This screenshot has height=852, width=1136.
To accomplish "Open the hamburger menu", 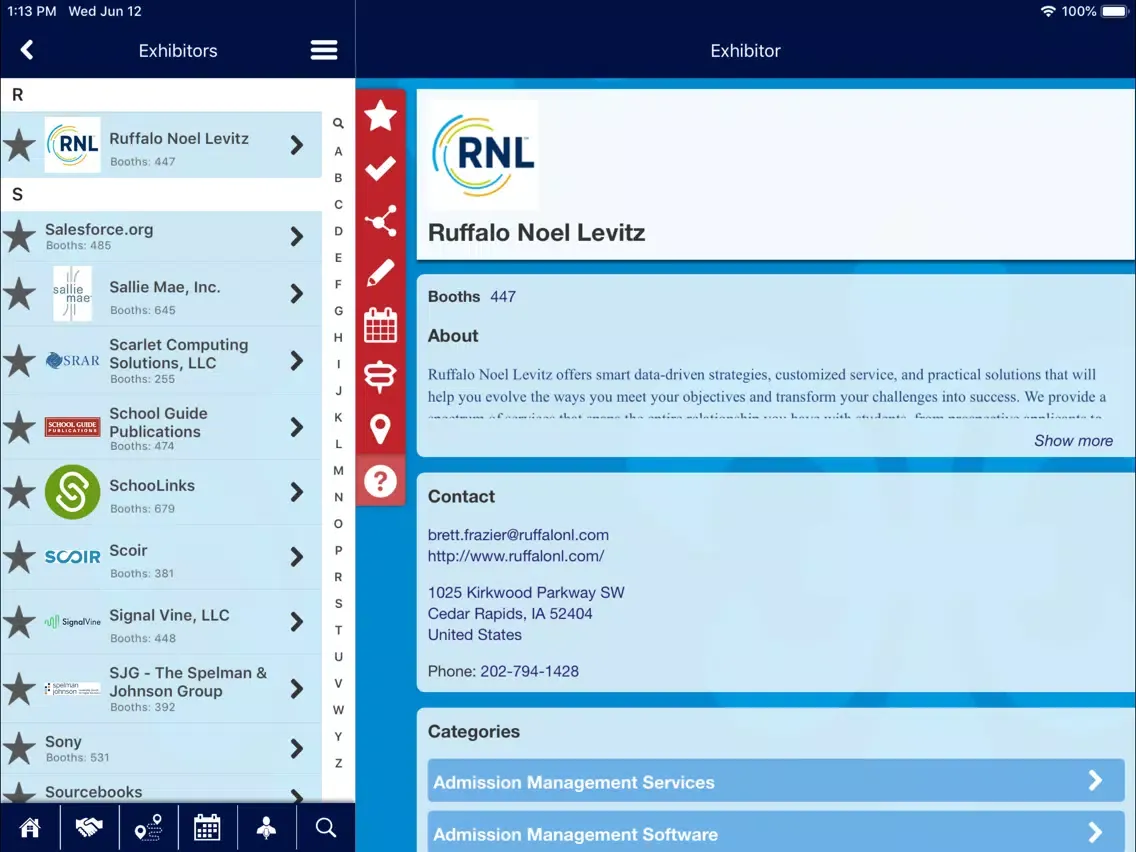I will (x=324, y=50).
